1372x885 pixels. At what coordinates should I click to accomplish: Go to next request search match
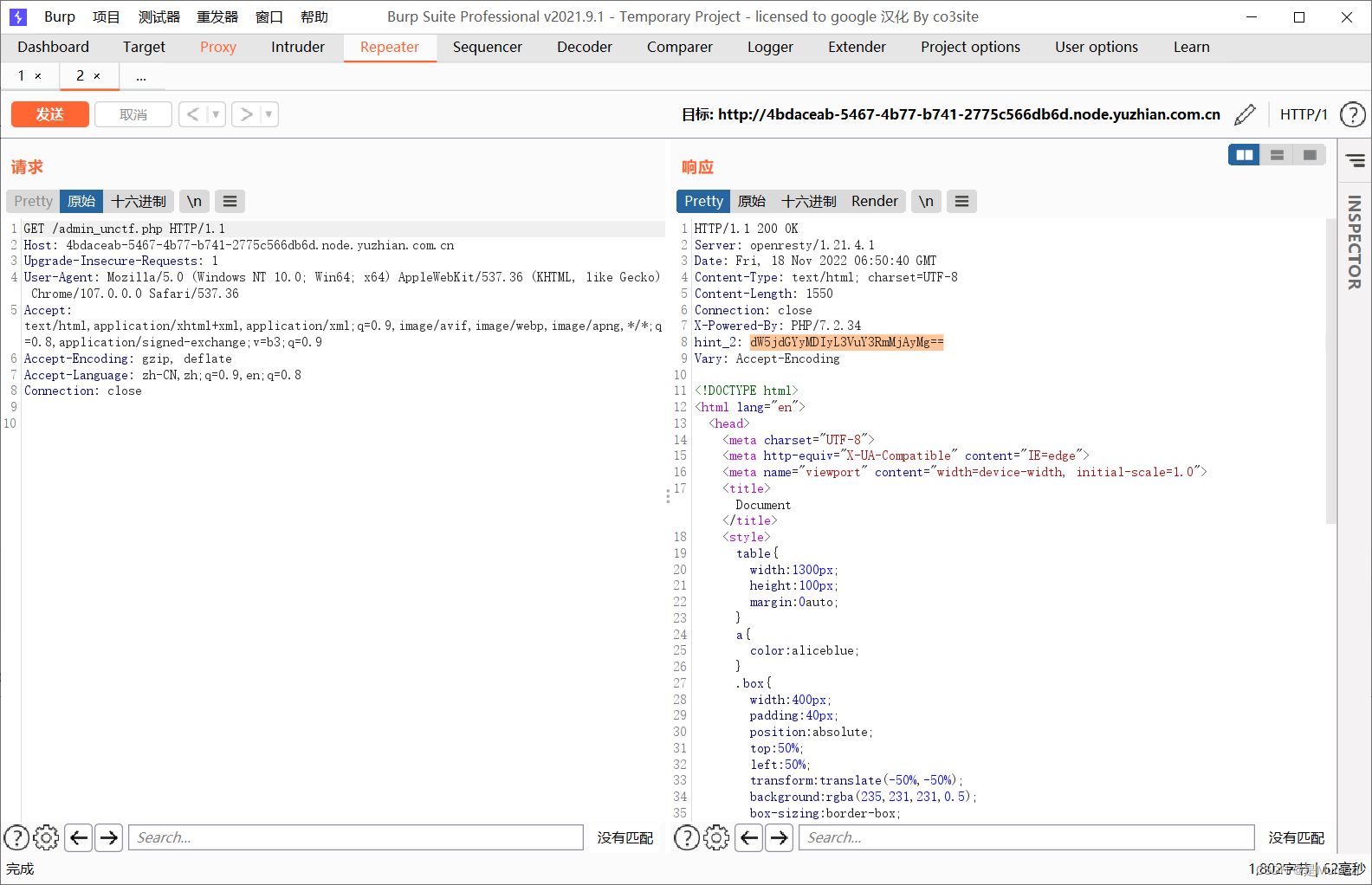[108, 837]
